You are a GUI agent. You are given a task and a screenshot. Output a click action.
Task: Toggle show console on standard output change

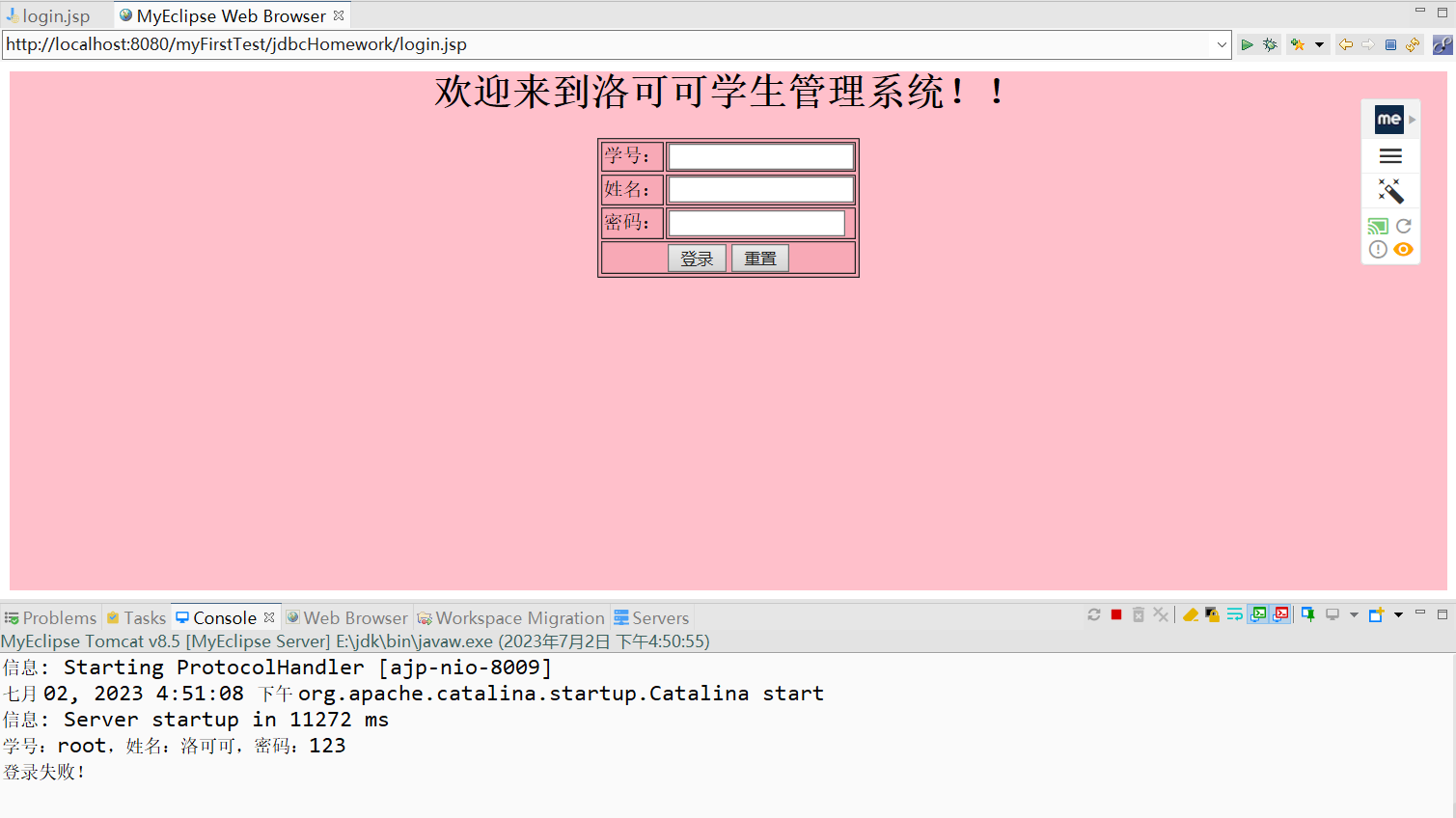(x=1258, y=614)
